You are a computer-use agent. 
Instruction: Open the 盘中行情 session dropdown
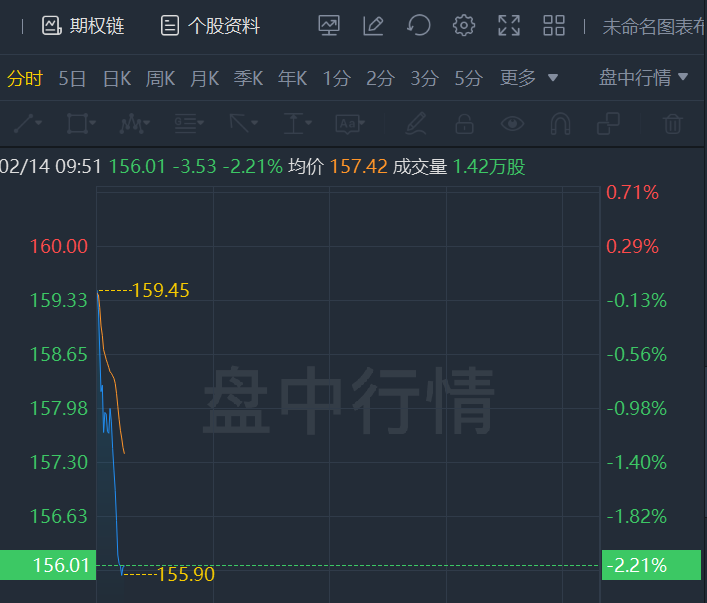click(x=643, y=78)
